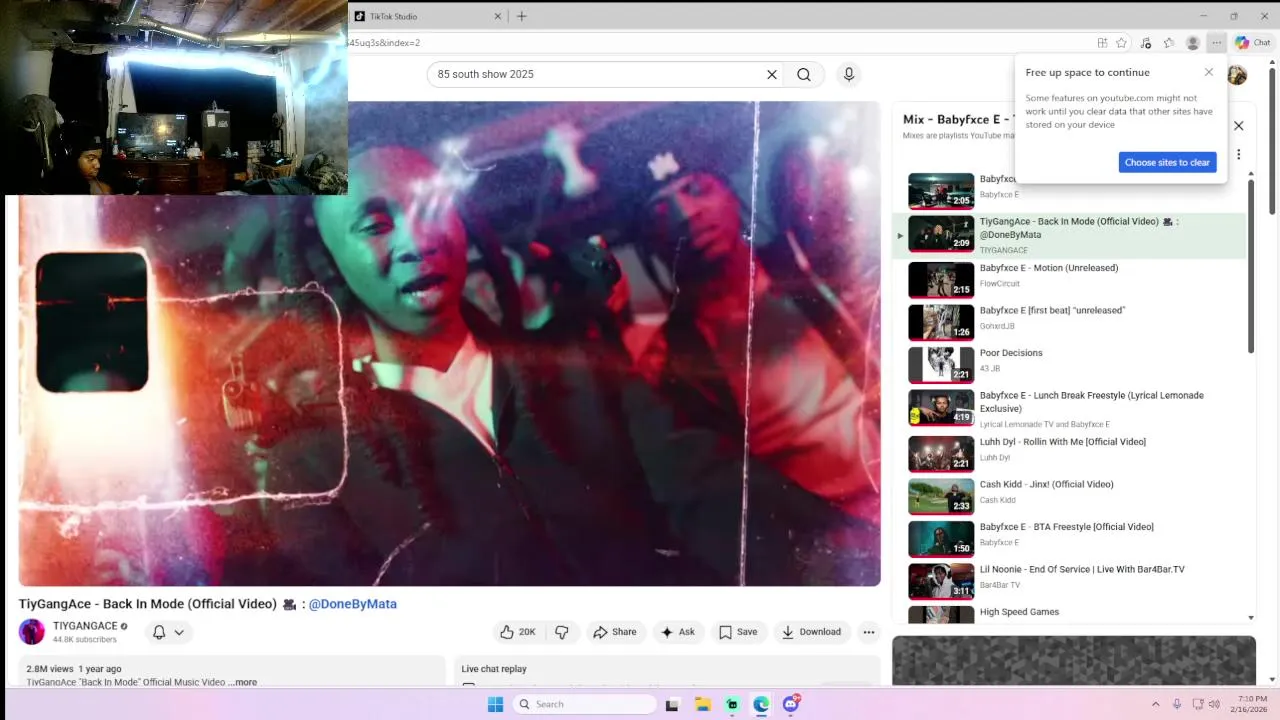Play 'Babyfxce E - Motion (Unreleased)' from the playlist

coord(1070,280)
